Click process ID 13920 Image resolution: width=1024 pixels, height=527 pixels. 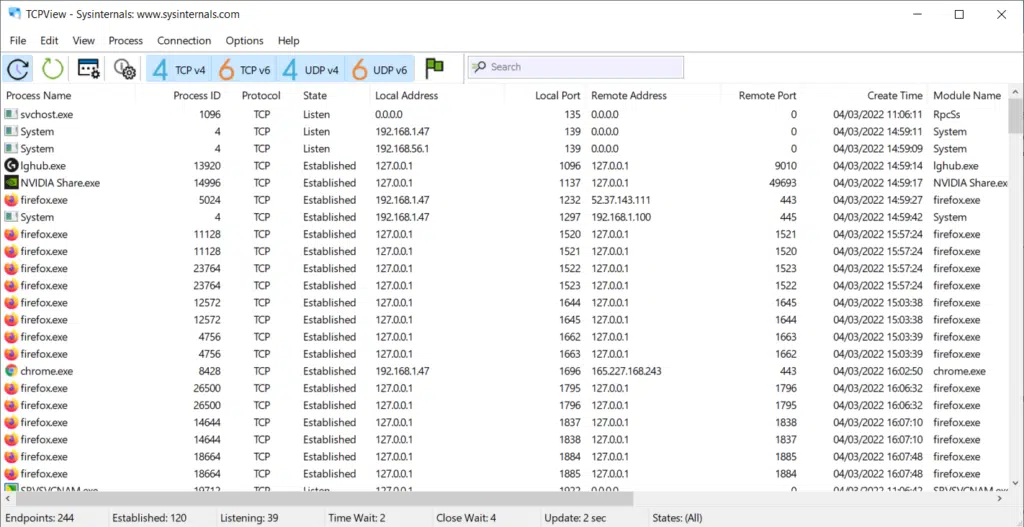(207, 166)
